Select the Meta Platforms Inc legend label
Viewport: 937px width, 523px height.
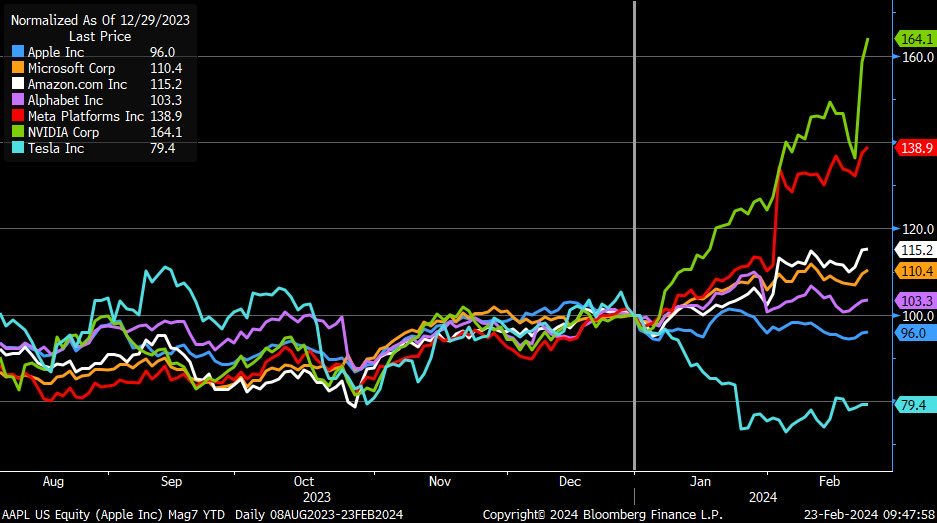click(x=85, y=116)
